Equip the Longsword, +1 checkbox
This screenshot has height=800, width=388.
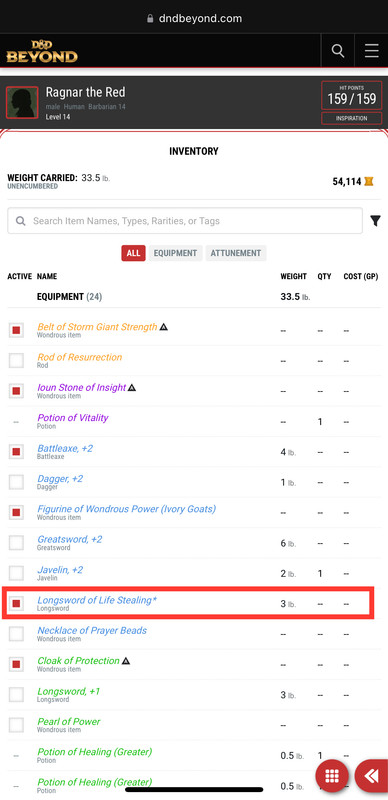point(16,695)
